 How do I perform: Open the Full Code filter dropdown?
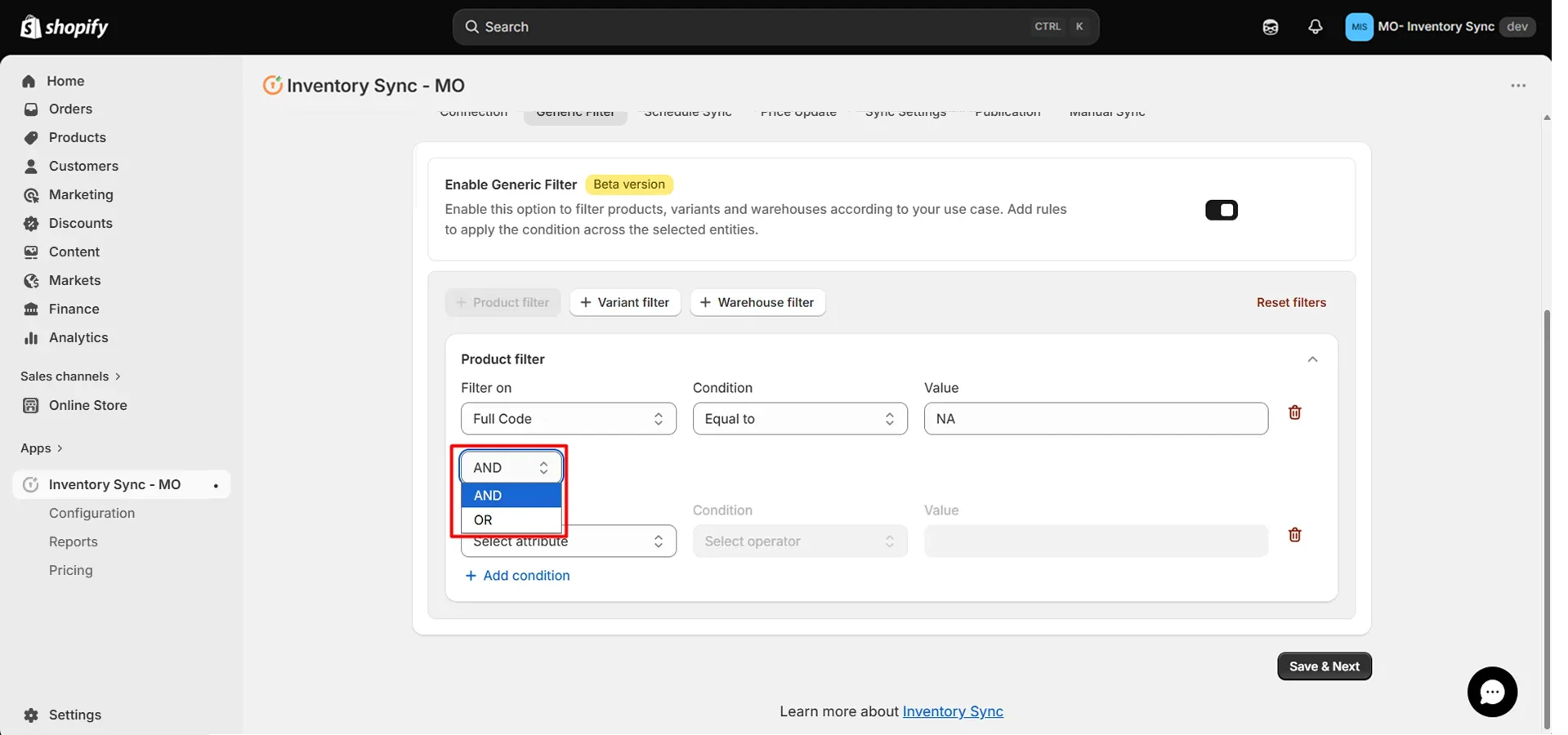coord(568,419)
